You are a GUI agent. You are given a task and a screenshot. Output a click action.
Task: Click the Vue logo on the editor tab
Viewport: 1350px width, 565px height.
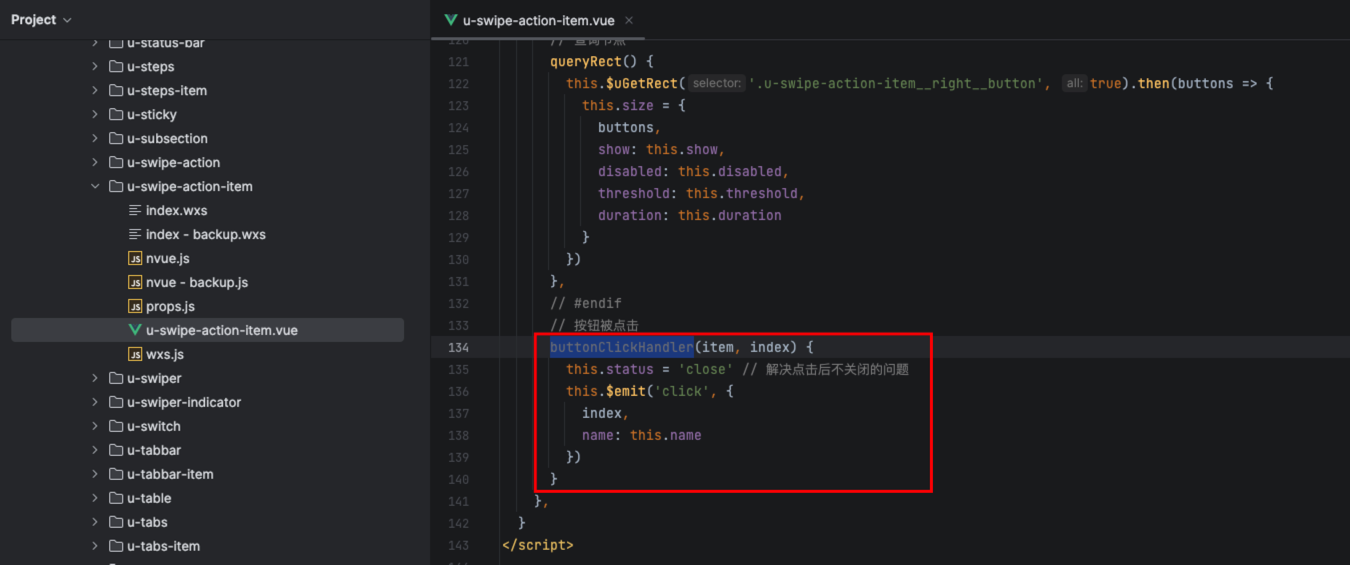(x=451, y=20)
